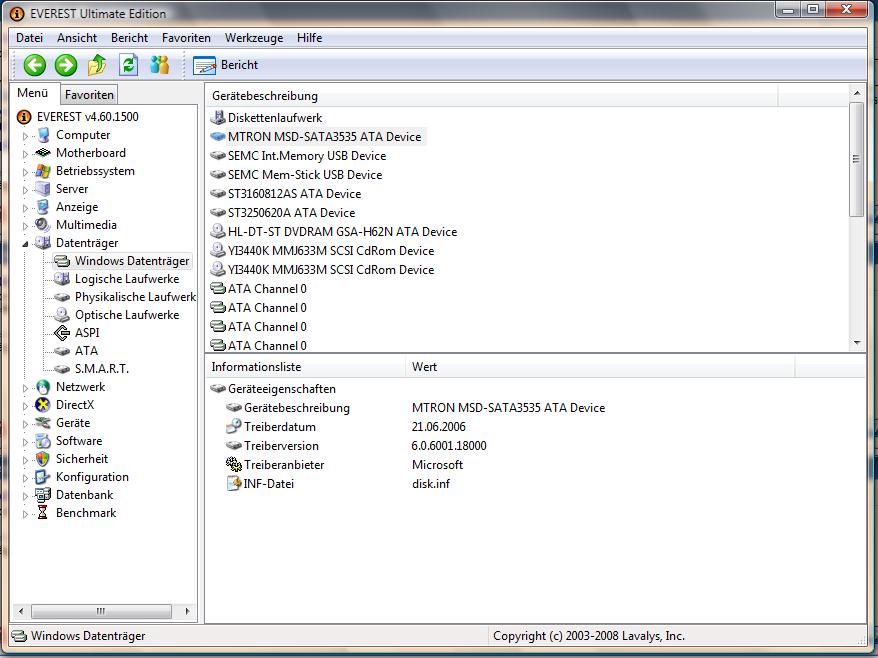The image size is (878, 658).
Task: Select SEMC Int.Memory USB Device
Action: 307,156
